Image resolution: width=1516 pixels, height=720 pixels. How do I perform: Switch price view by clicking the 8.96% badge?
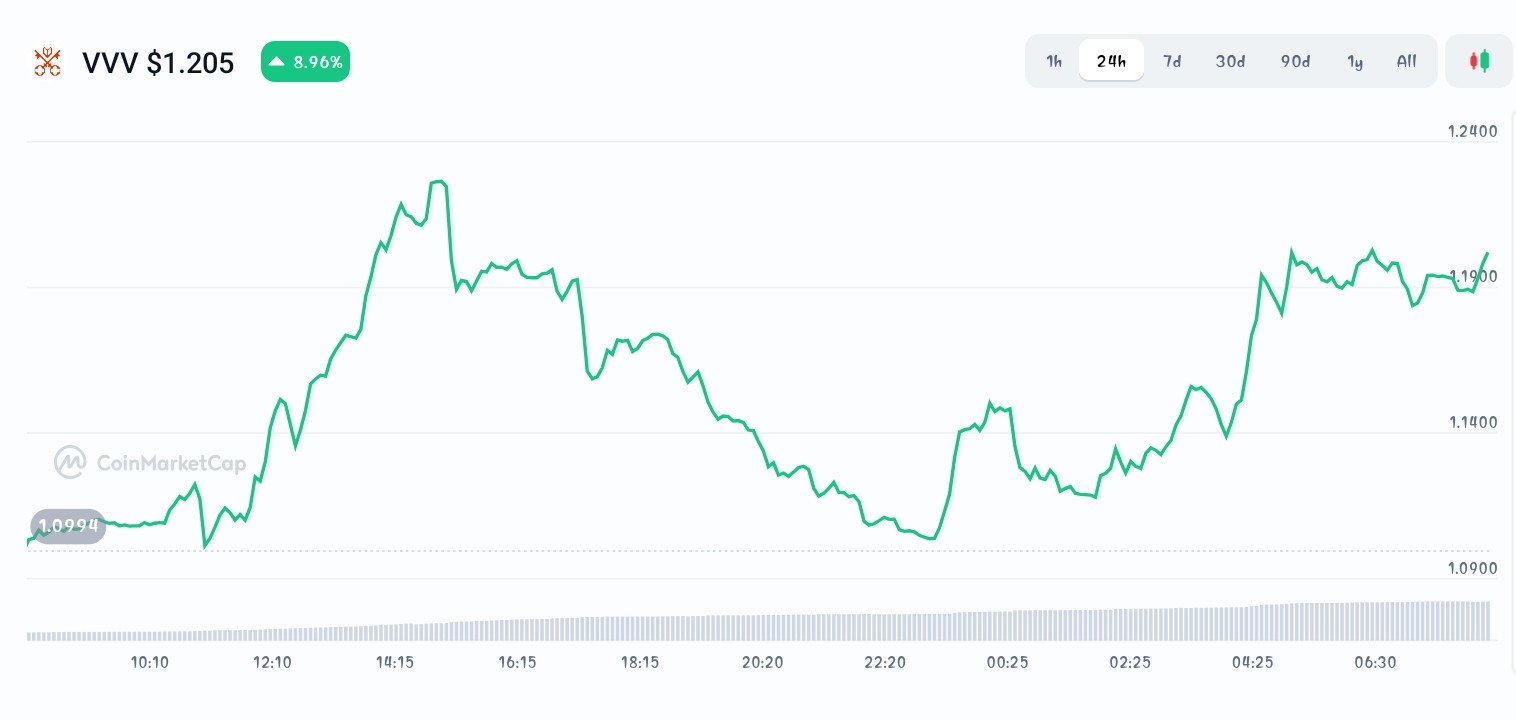[x=305, y=61]
